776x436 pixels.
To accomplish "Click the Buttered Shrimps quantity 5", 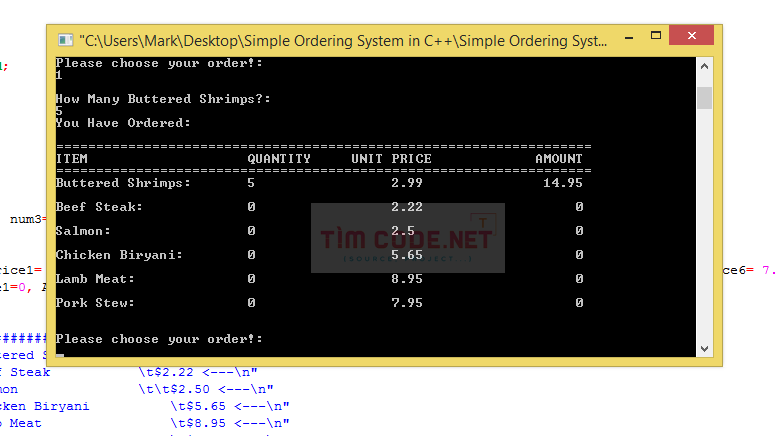I will point(251,183).
